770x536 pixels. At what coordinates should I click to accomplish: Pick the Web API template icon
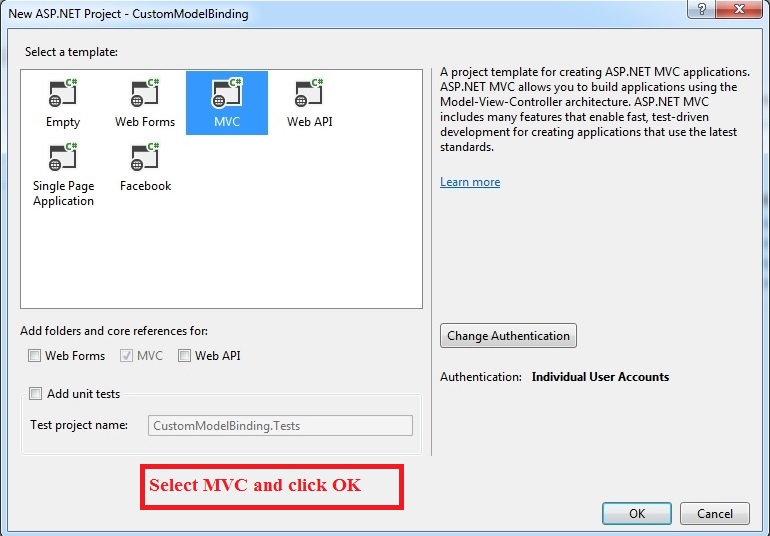[x=309, y=93]
